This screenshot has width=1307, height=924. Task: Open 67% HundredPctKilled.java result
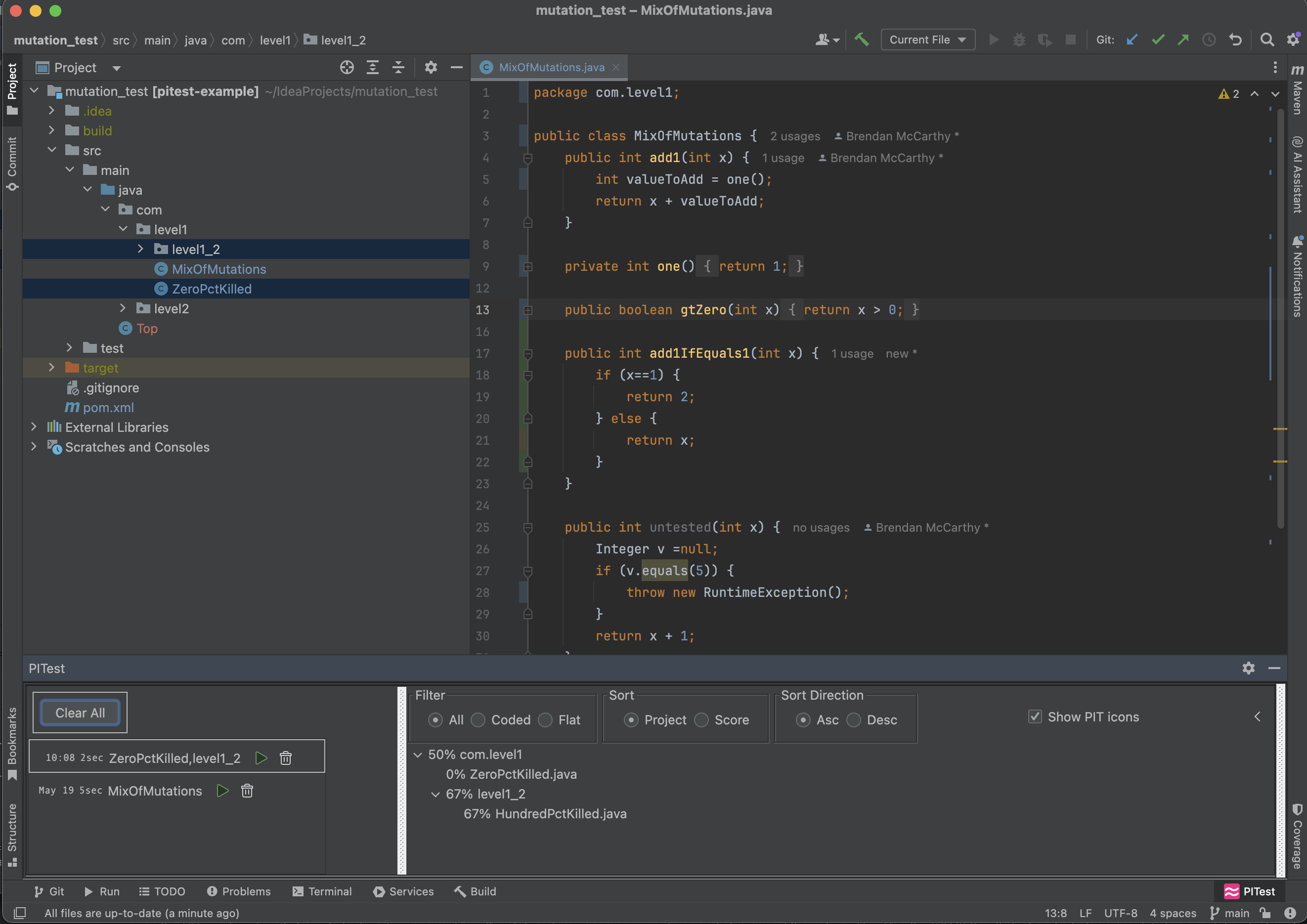[545, 814]
